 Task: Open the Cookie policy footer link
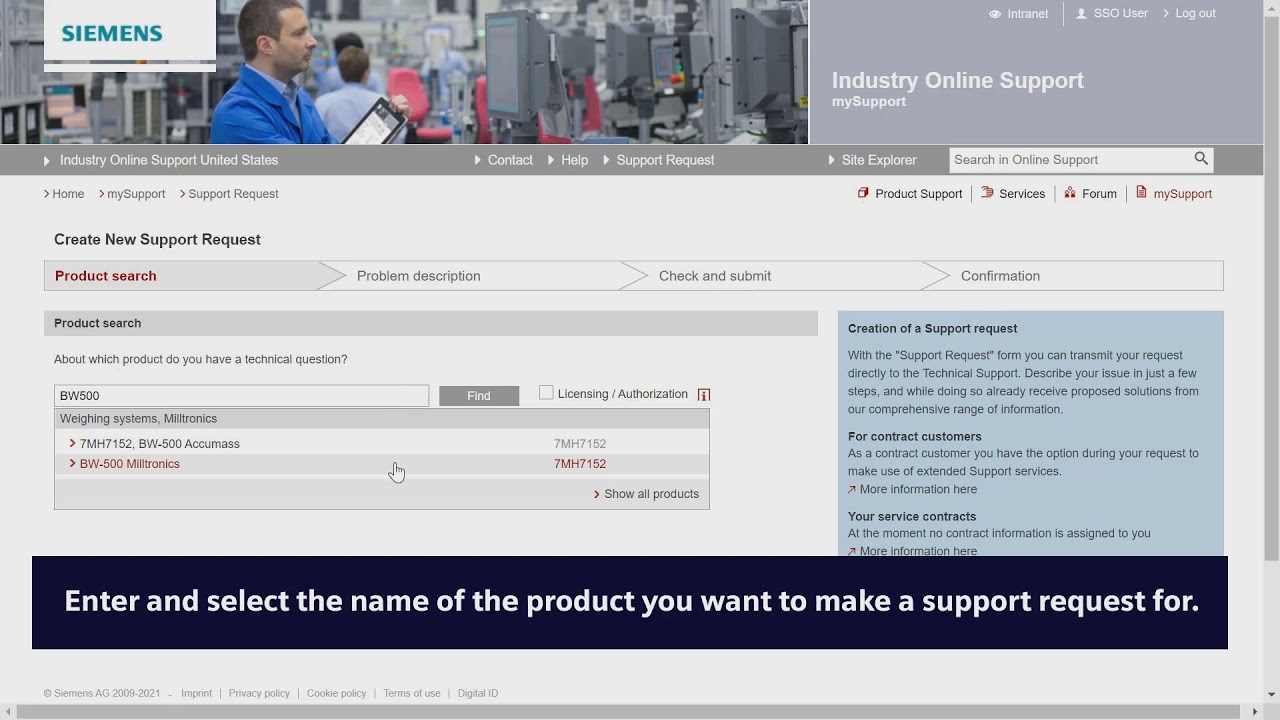pos(336,693)
